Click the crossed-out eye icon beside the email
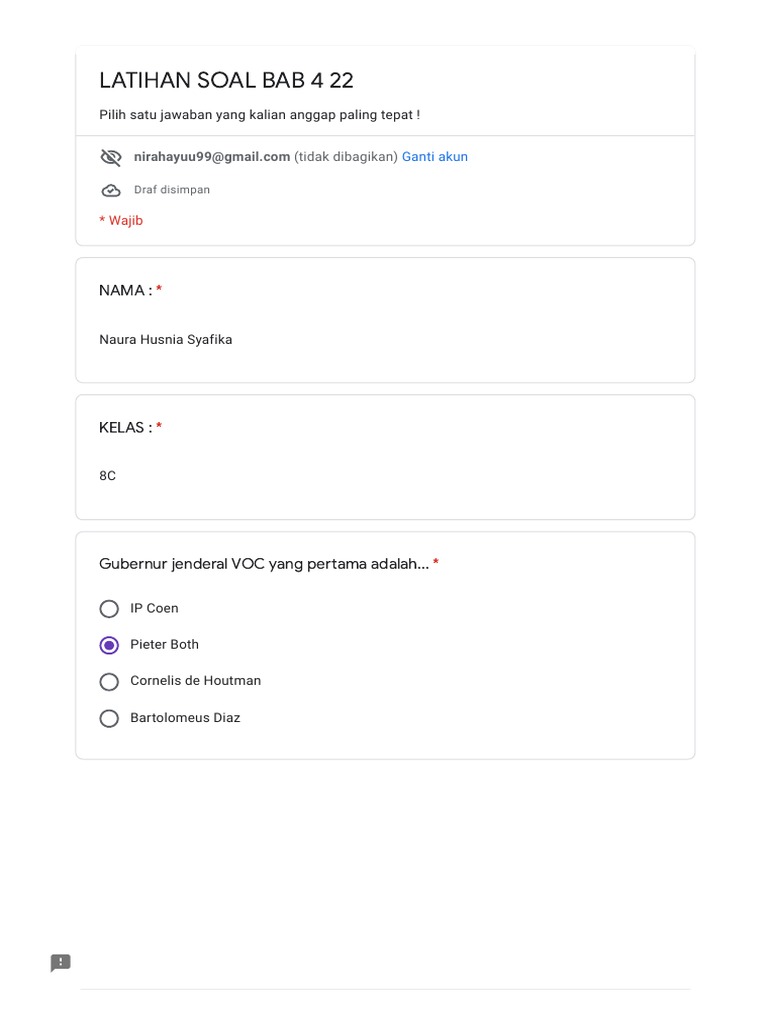The width and height of the screenshot is (768, 1024). pyautogui.click(x=111, y=157)
